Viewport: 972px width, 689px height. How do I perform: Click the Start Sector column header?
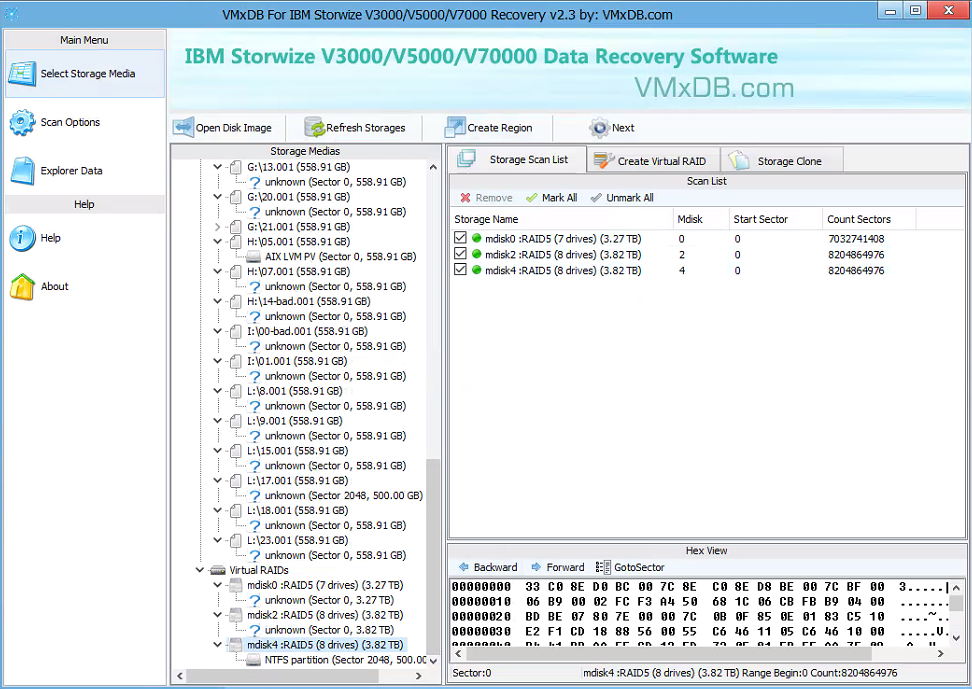tap(776, 219)
